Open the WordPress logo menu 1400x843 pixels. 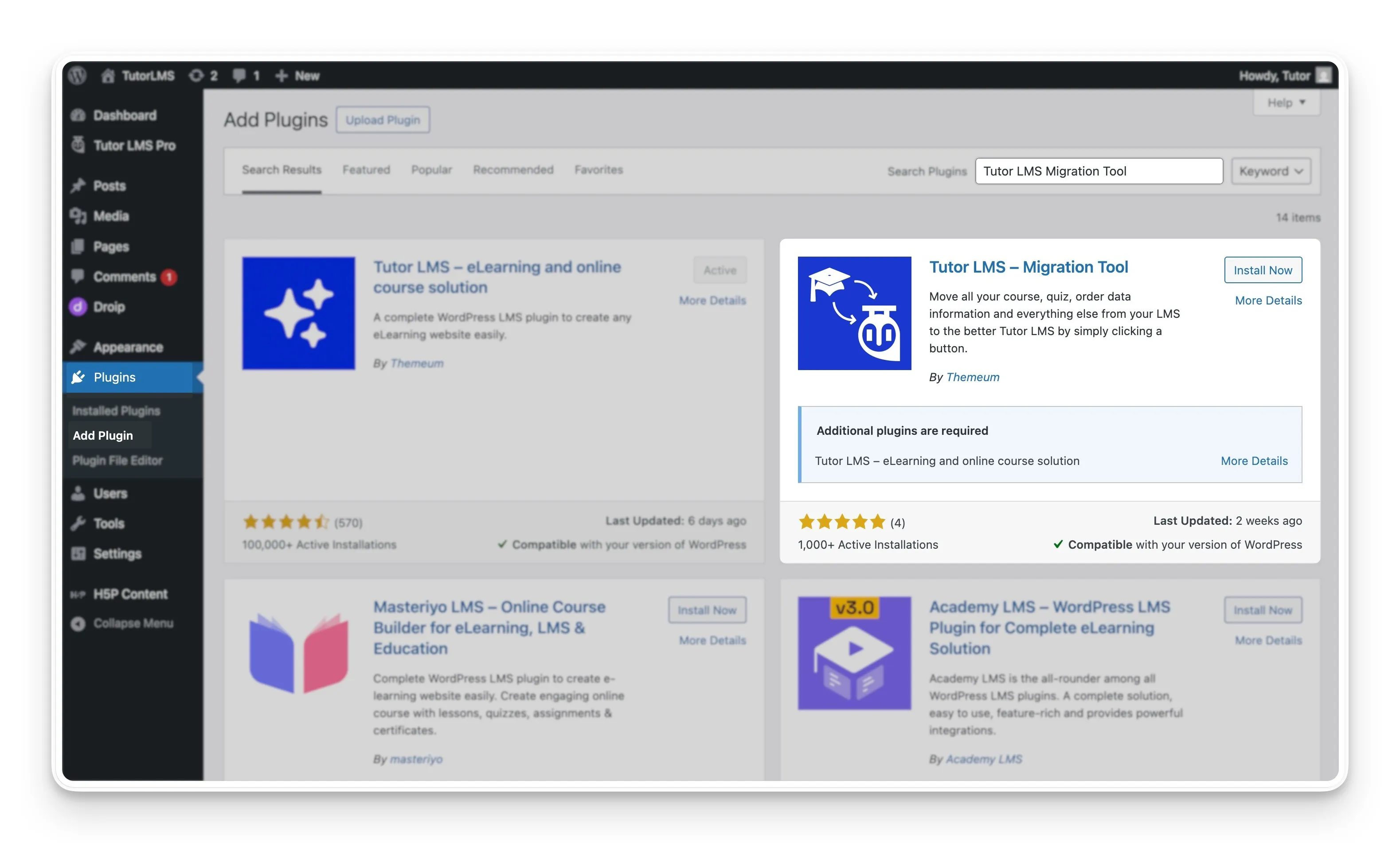(78, 75)
